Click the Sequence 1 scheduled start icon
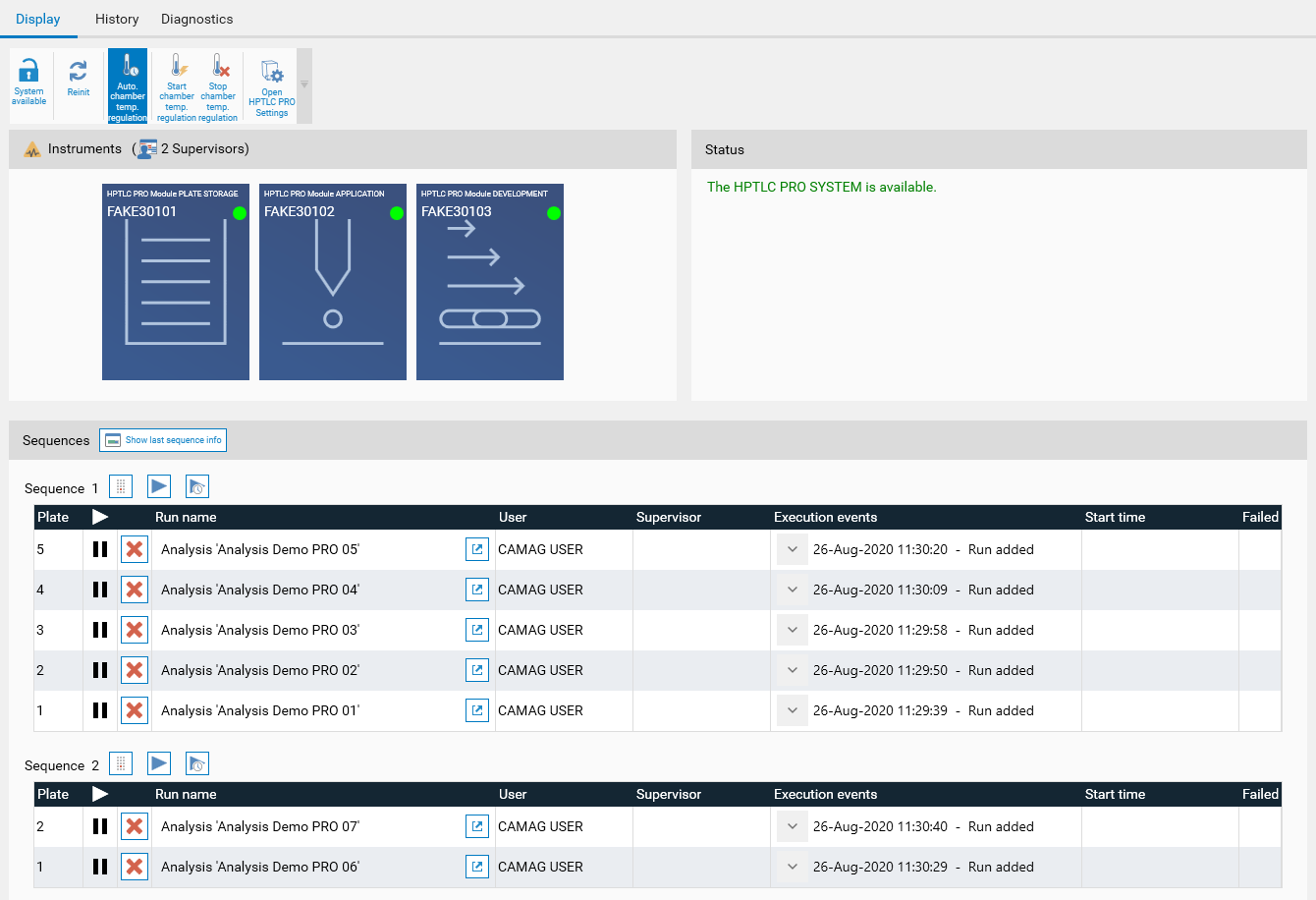Screen dimensions: 1316x900 point(197,486)
